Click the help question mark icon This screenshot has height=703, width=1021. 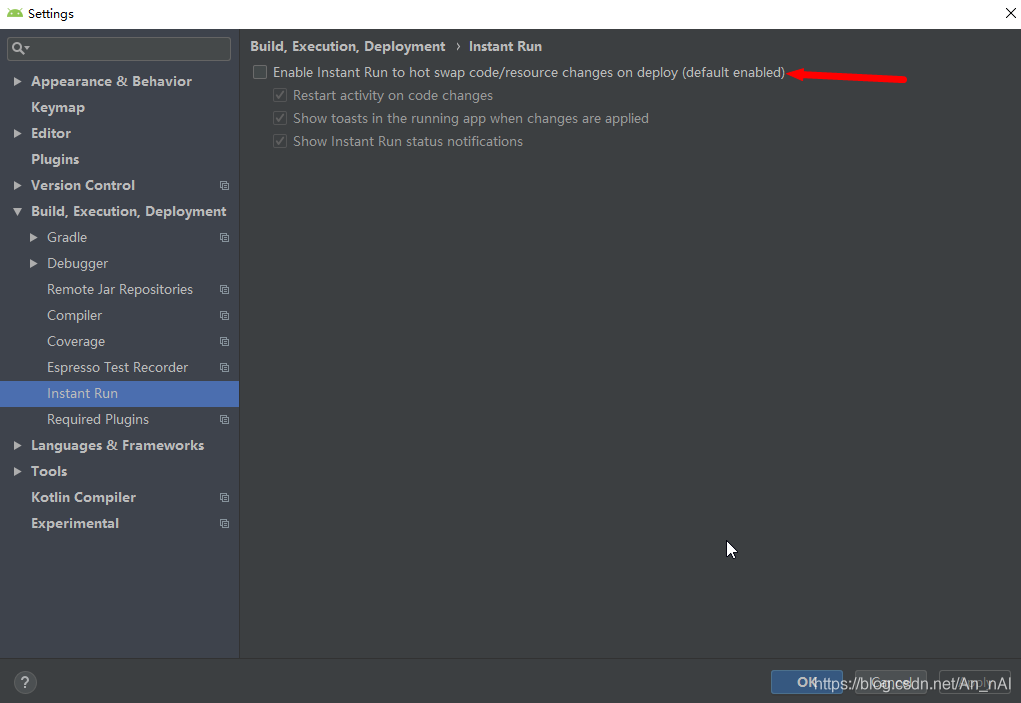click(25, 682)
